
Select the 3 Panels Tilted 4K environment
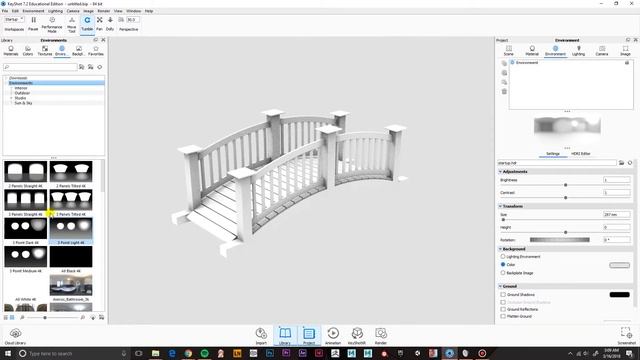tap(71, 202)
